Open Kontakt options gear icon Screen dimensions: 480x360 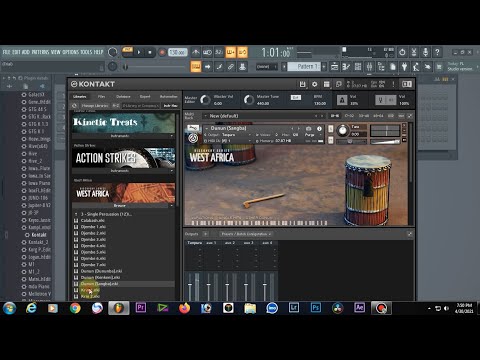(314, 84)
